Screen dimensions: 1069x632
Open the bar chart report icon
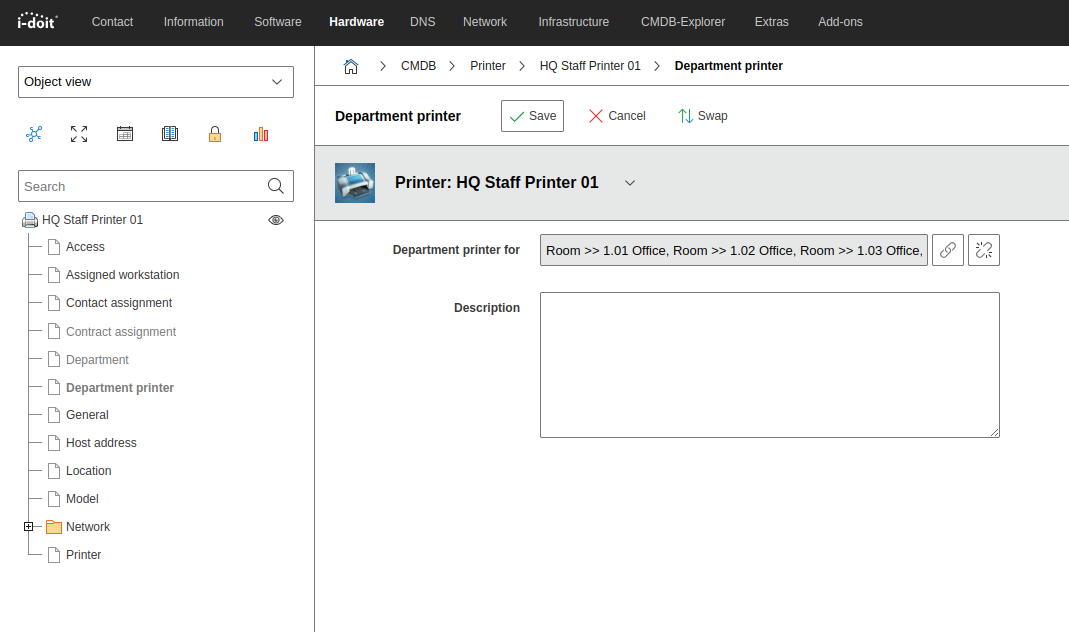pos(261,134)
